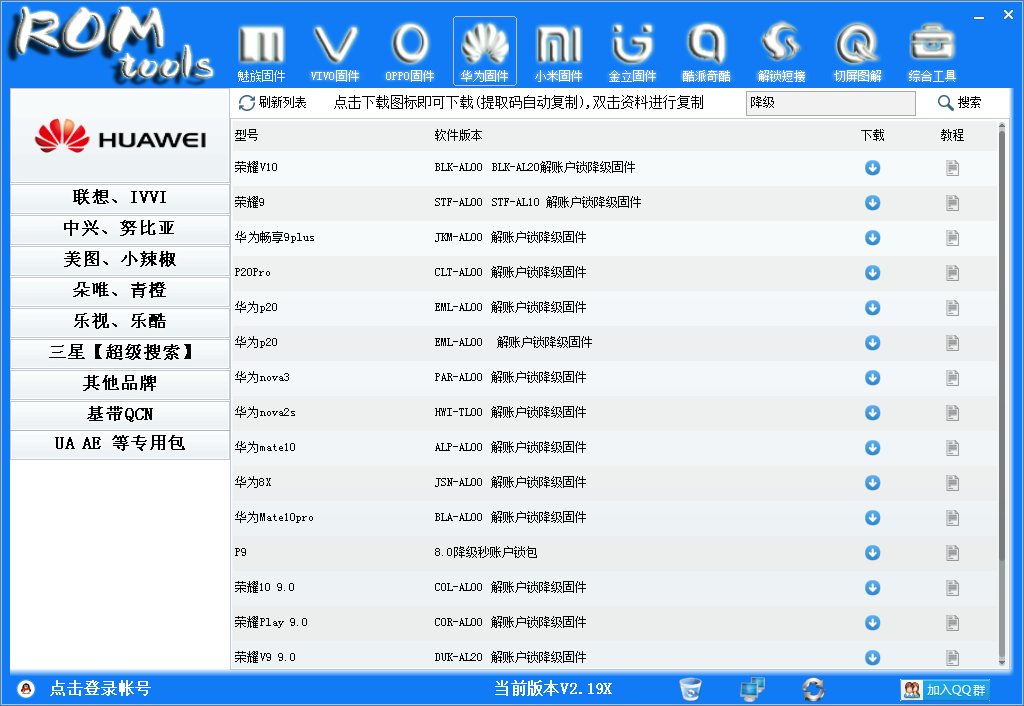Select the 中兴、努比亚 brand button

coord(120,228)
